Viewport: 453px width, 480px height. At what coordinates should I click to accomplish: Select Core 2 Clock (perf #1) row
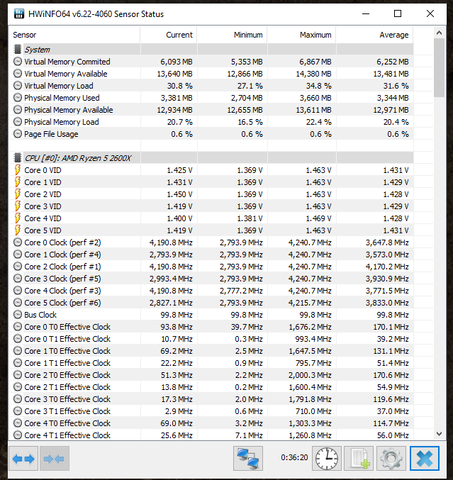coord(211,266)
